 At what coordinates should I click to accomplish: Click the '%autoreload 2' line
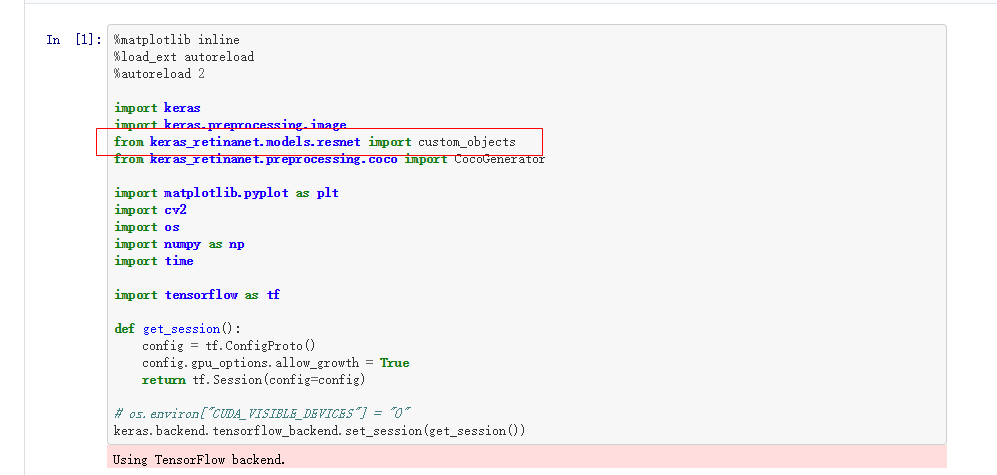tap(159, 74)
